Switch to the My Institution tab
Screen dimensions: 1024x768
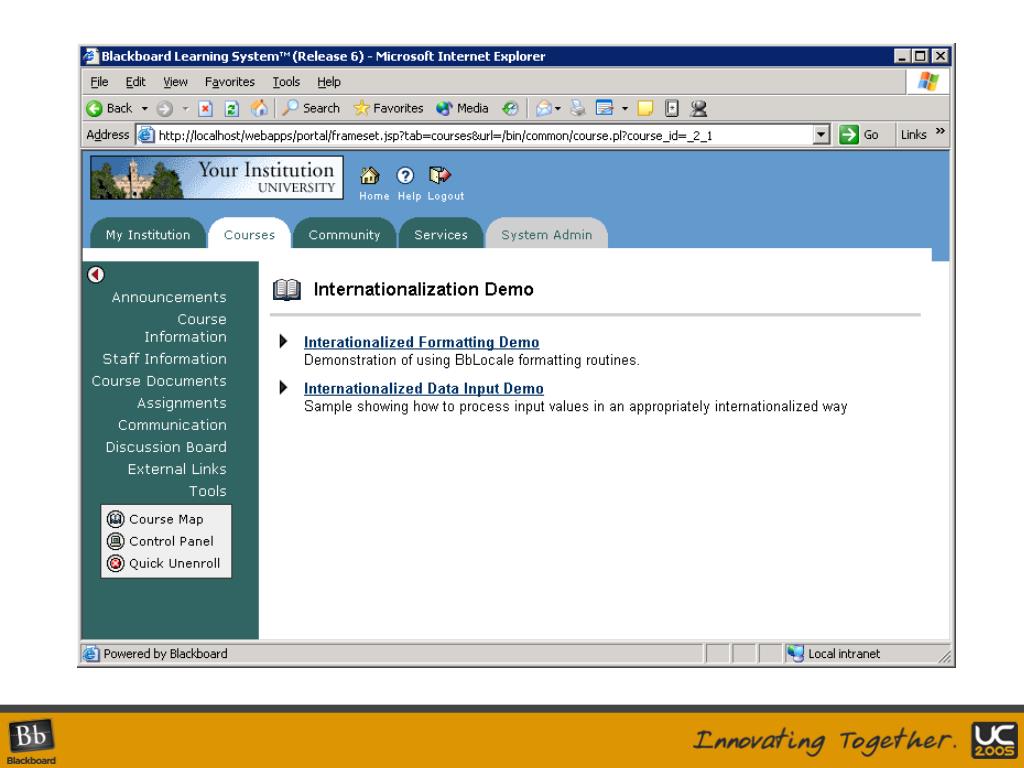coord(148,234)
